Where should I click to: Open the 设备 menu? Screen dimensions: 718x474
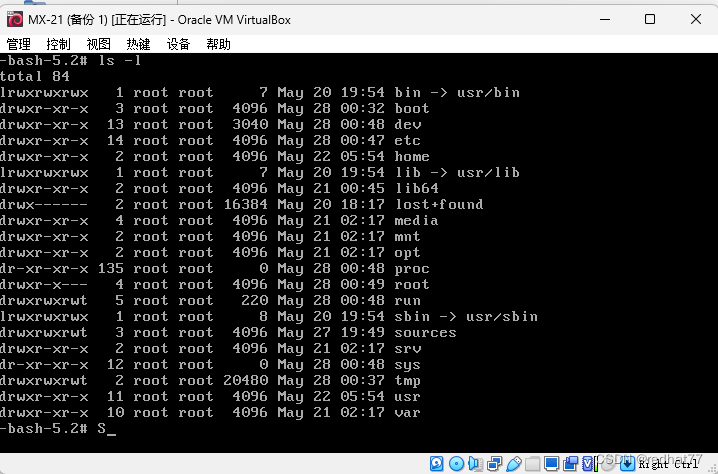click(x=178, y=44)
